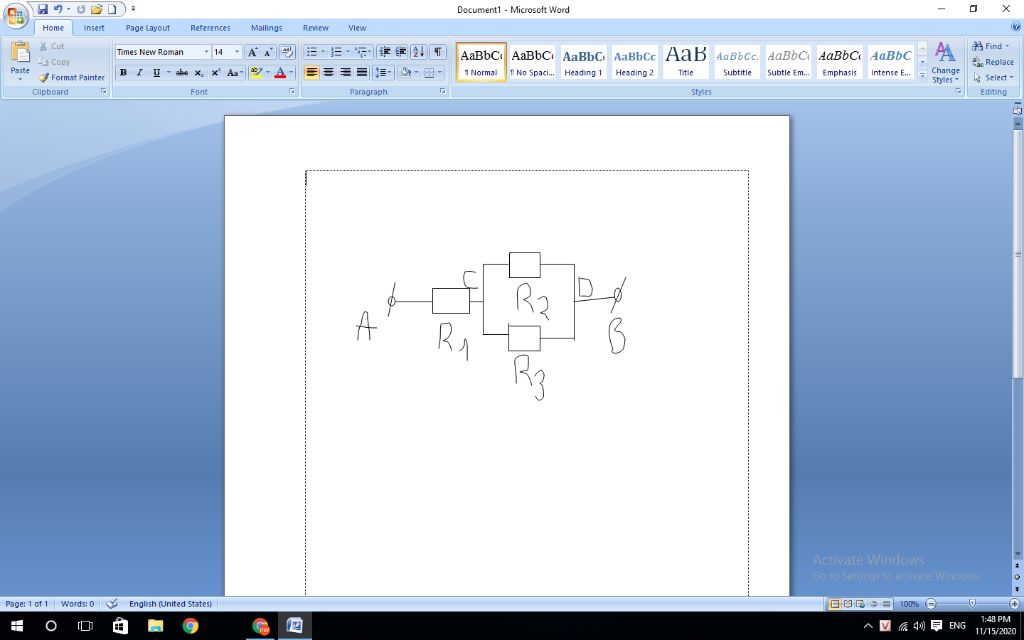
Task: Toggle italic formatting
Action: point(139,72)
